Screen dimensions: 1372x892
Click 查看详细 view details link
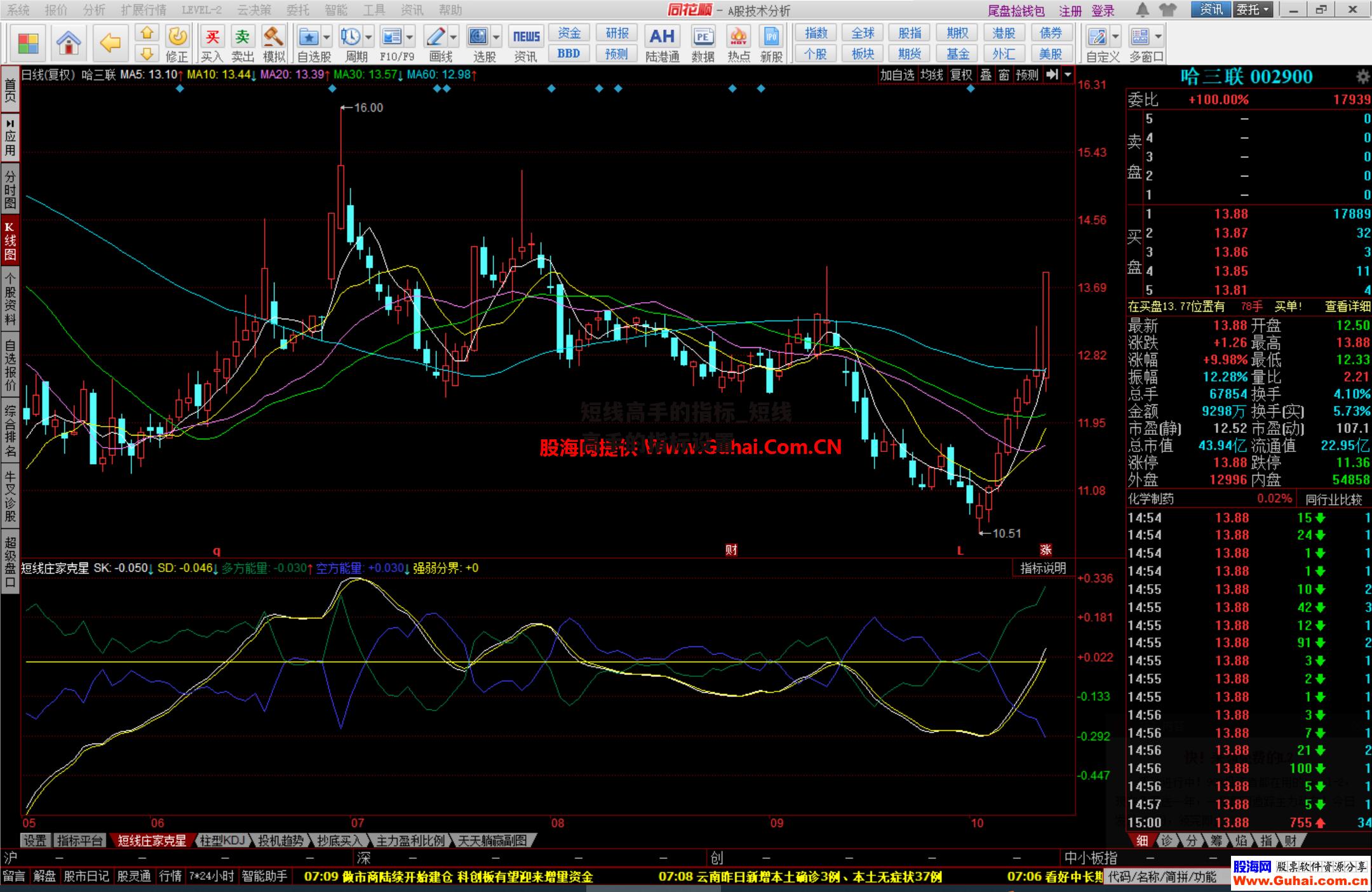(x=1347, y=307)
